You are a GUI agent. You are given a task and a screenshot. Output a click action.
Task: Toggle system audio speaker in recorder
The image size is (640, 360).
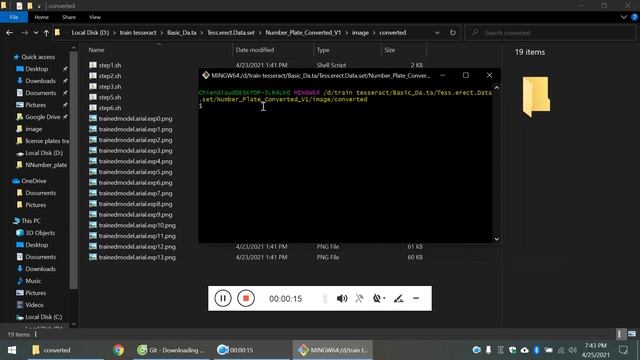point(342,298)
